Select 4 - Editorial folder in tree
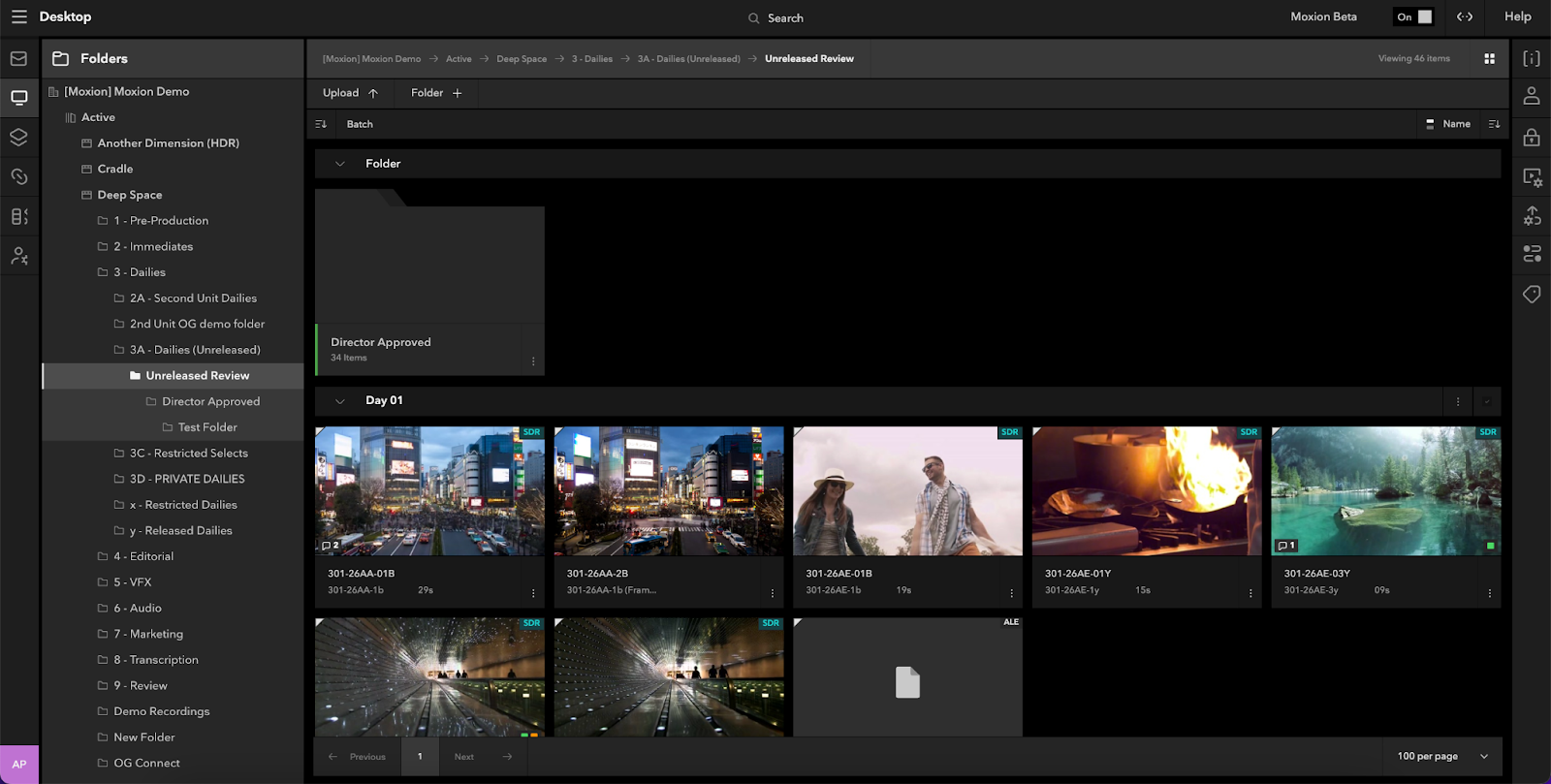 point(143,556)
